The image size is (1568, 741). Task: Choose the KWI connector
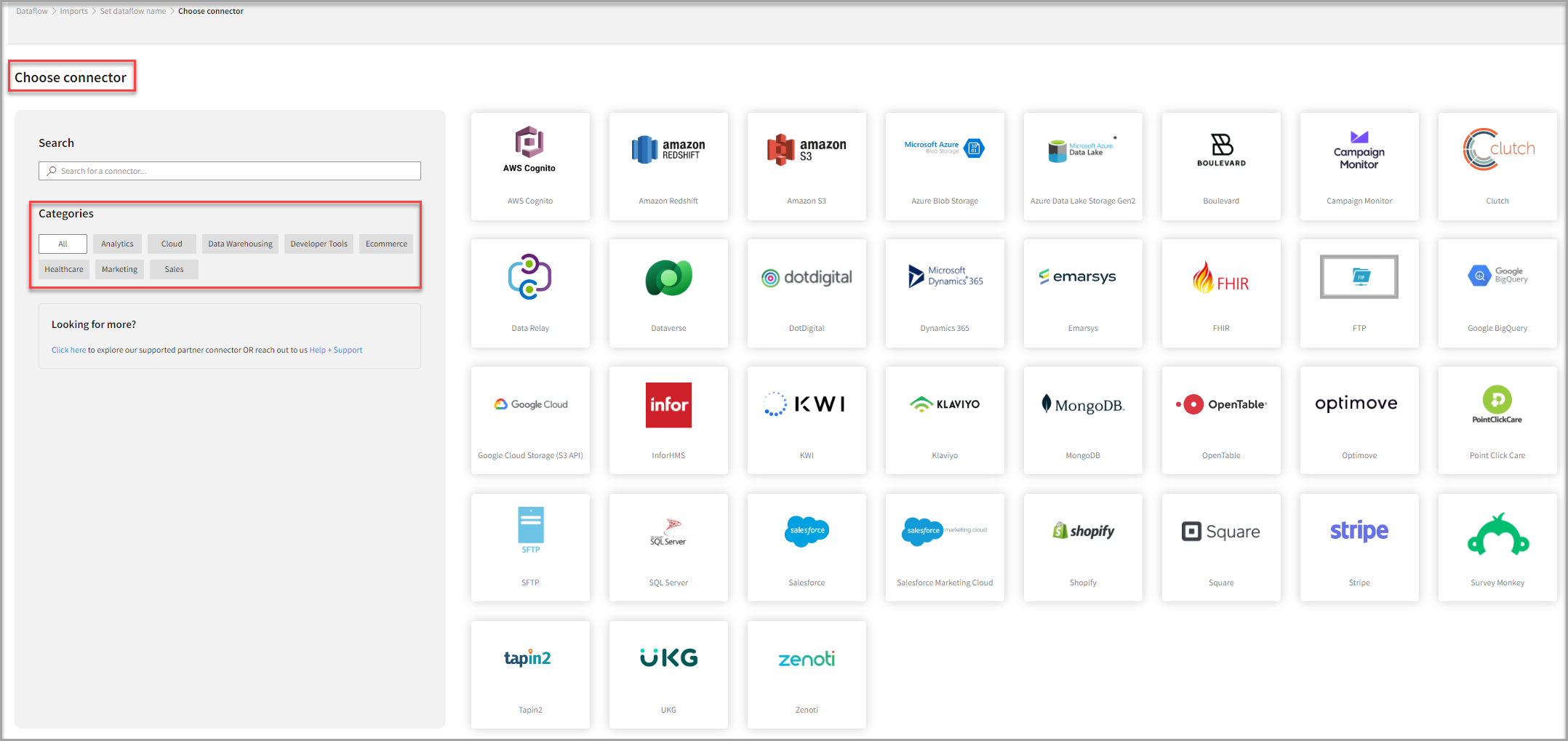[807, 421]
